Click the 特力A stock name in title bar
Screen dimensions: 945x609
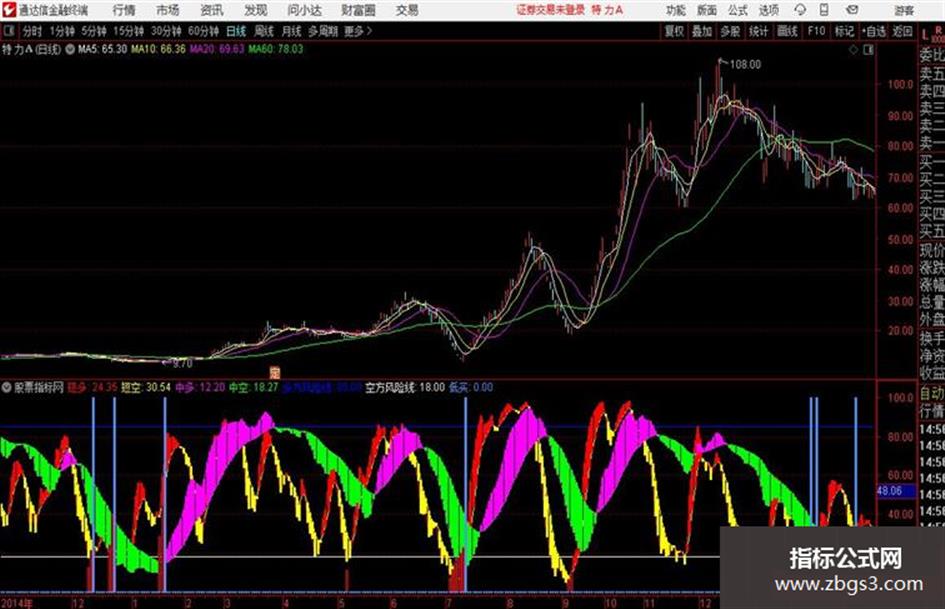[x=607, y=10]
